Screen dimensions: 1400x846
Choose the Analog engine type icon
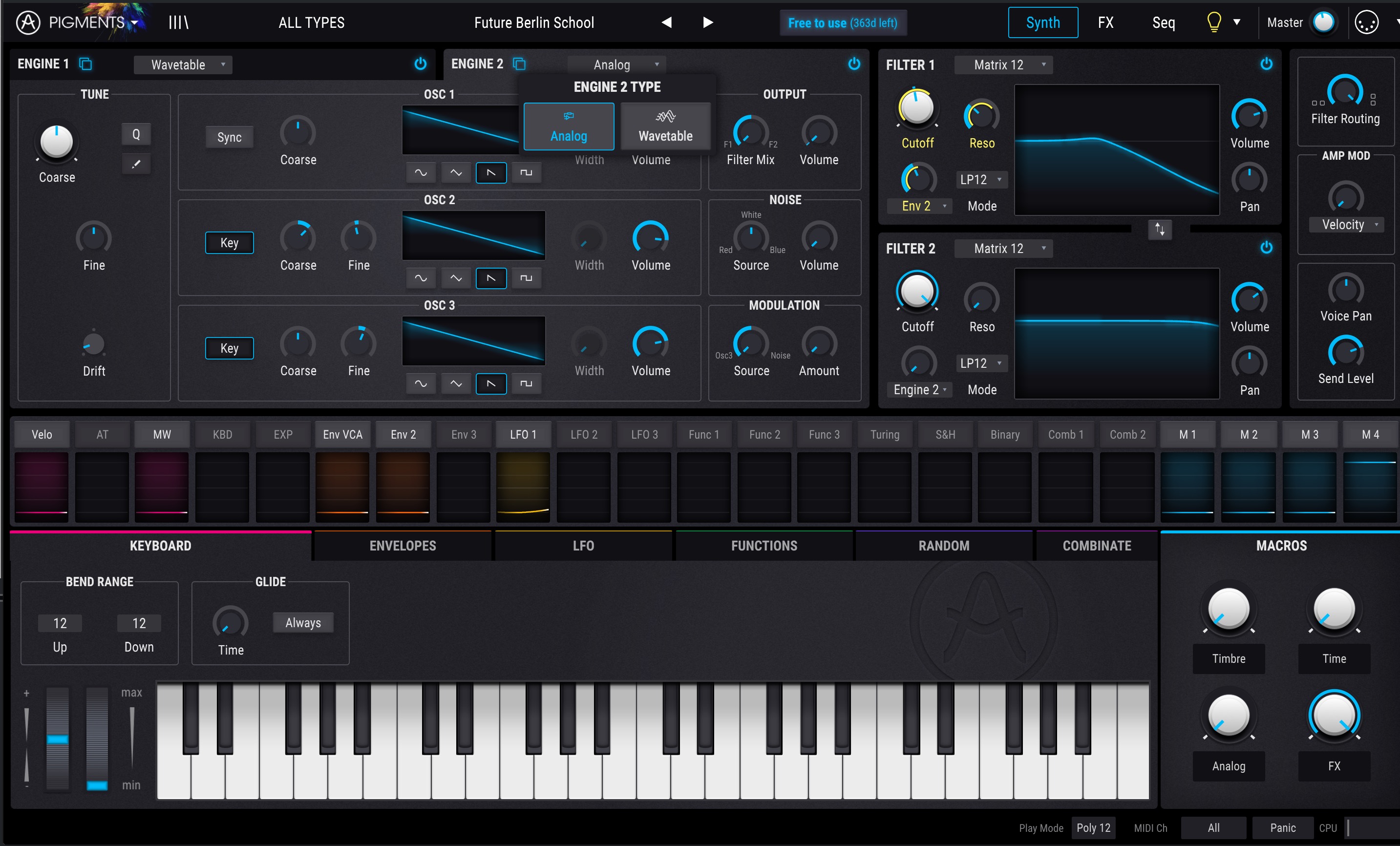pyautogui.click(x=569, y=126)
